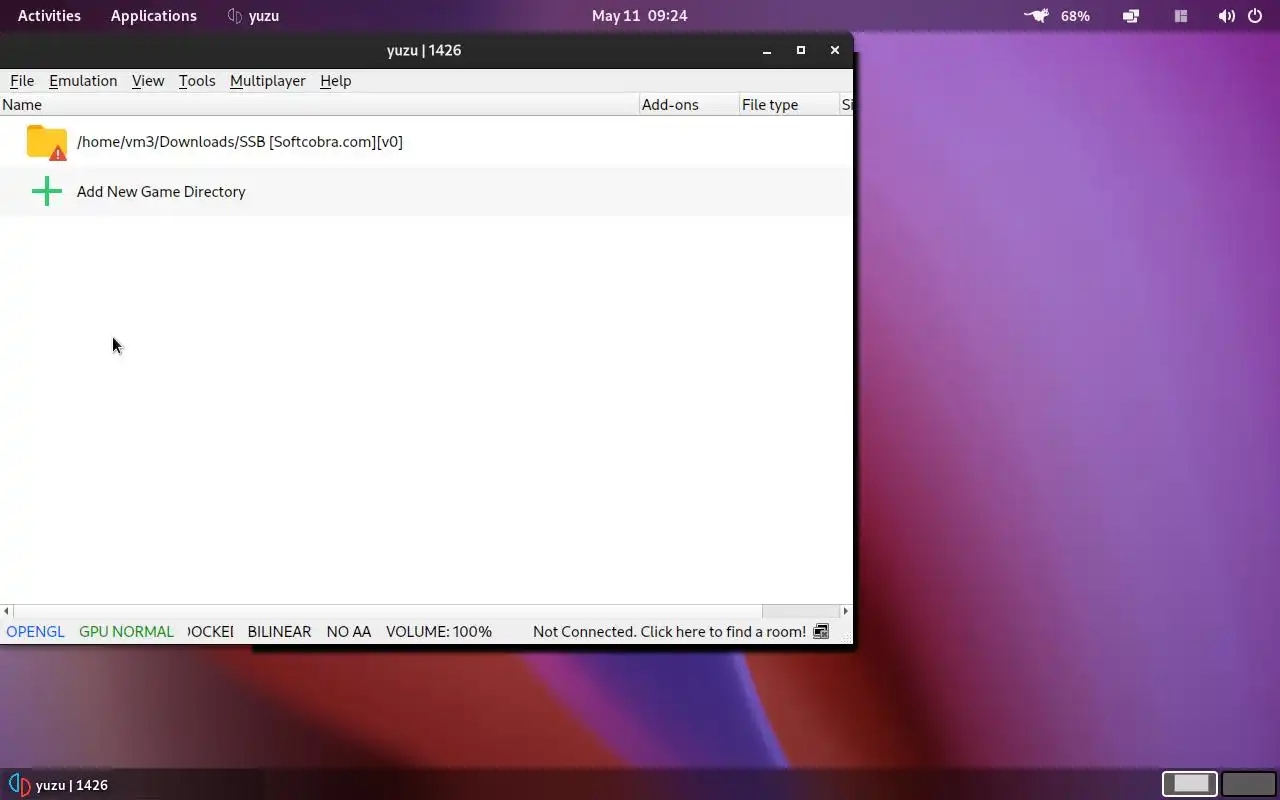Switch to the first workspace thumbnail

click(1190, 784)
